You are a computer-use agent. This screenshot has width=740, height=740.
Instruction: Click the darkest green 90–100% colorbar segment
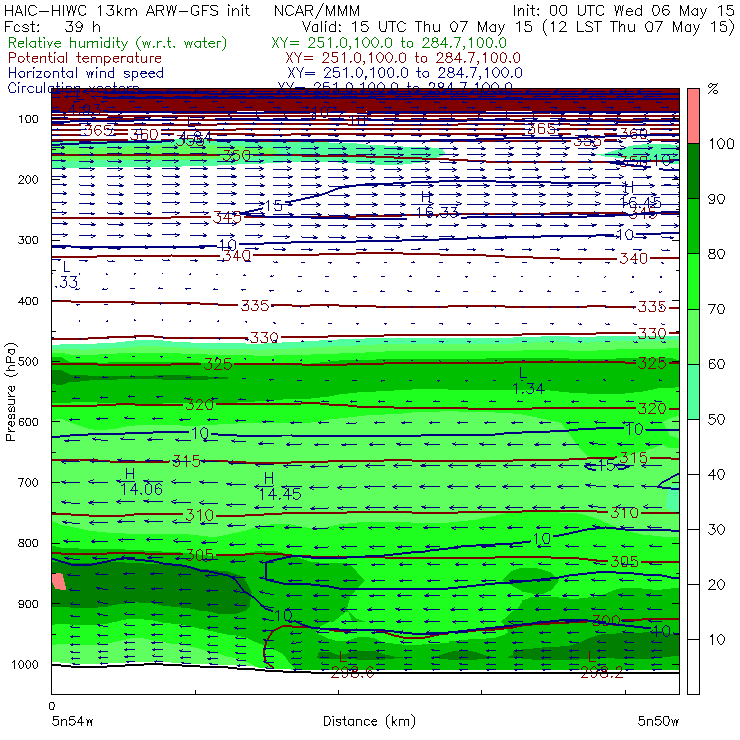pos(693,171)
